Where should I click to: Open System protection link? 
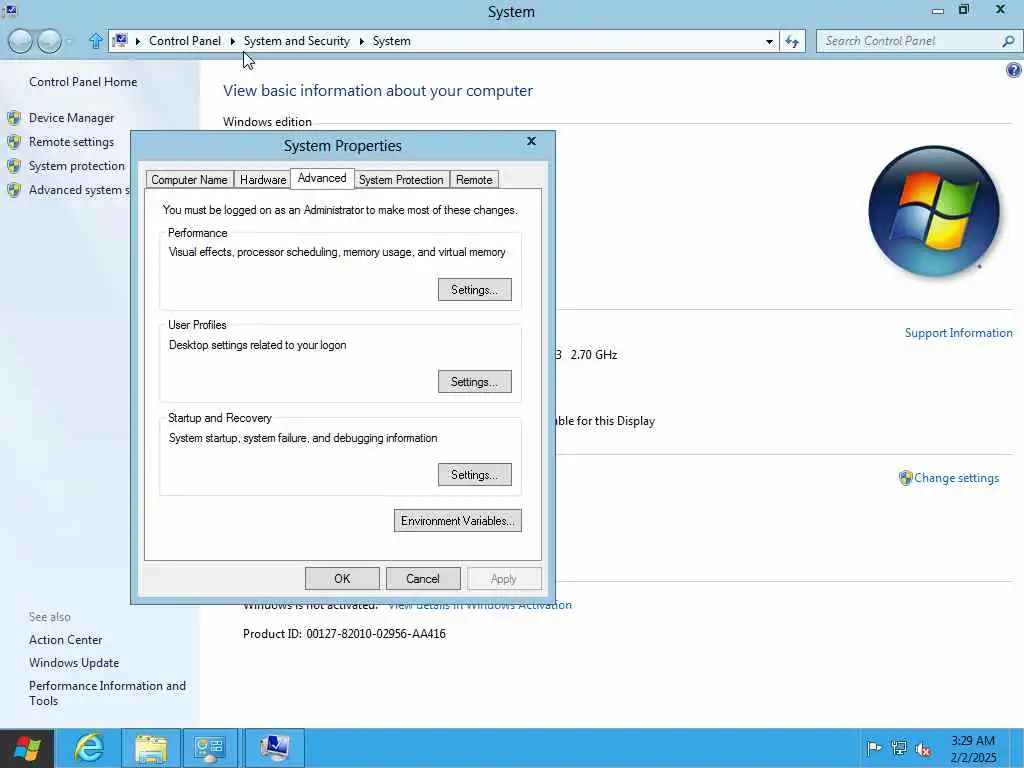click(x=76, y=166)
